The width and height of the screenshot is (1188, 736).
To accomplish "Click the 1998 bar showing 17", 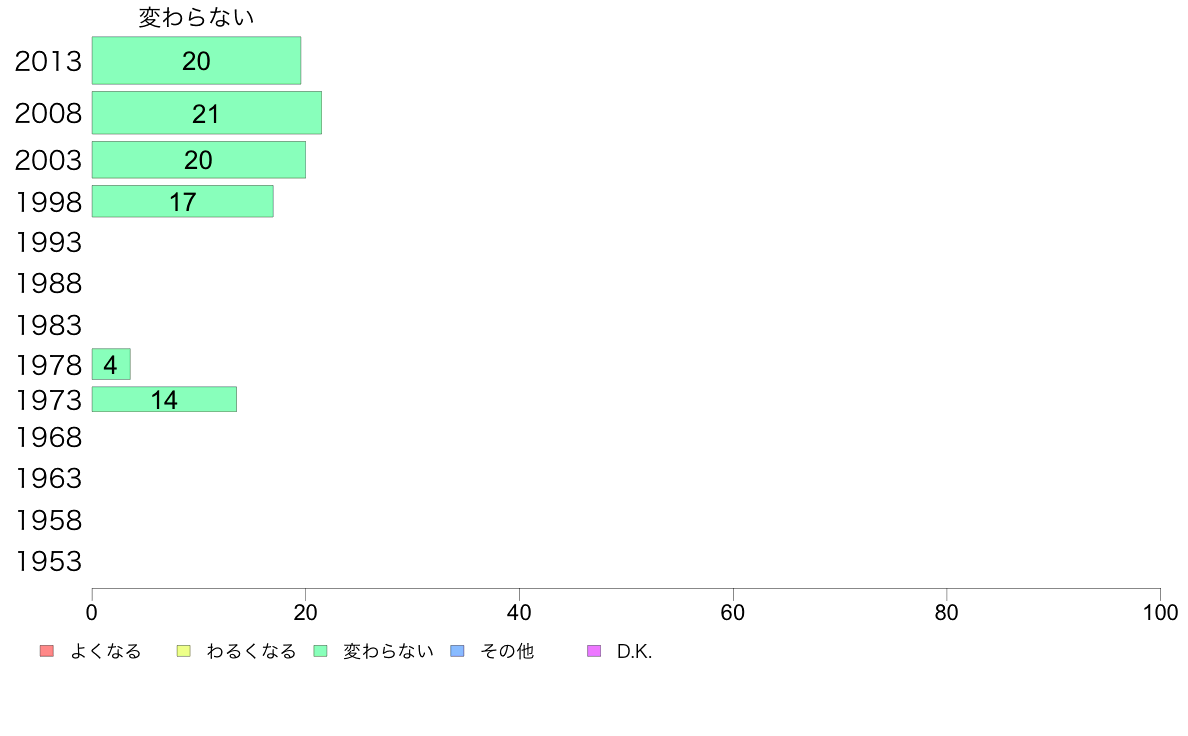I will coord(182,201).
